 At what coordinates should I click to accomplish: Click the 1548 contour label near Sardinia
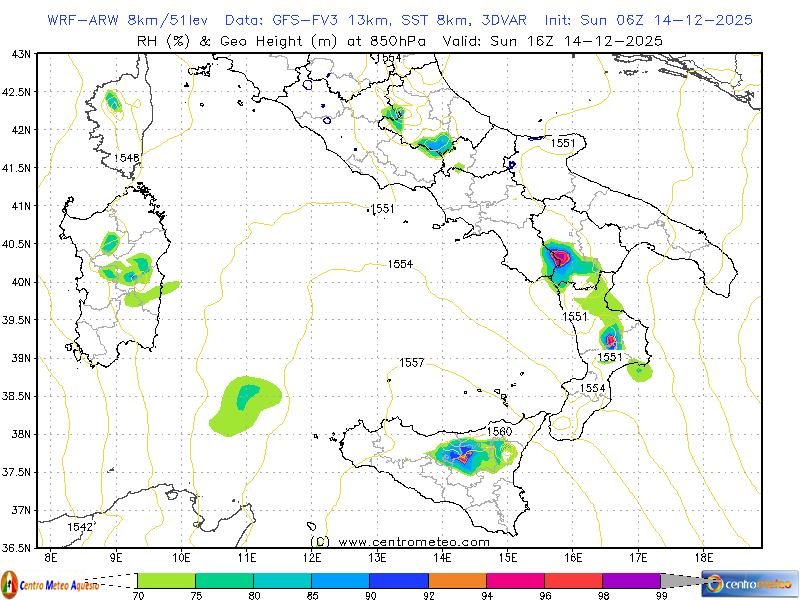(x=126, y=158)
